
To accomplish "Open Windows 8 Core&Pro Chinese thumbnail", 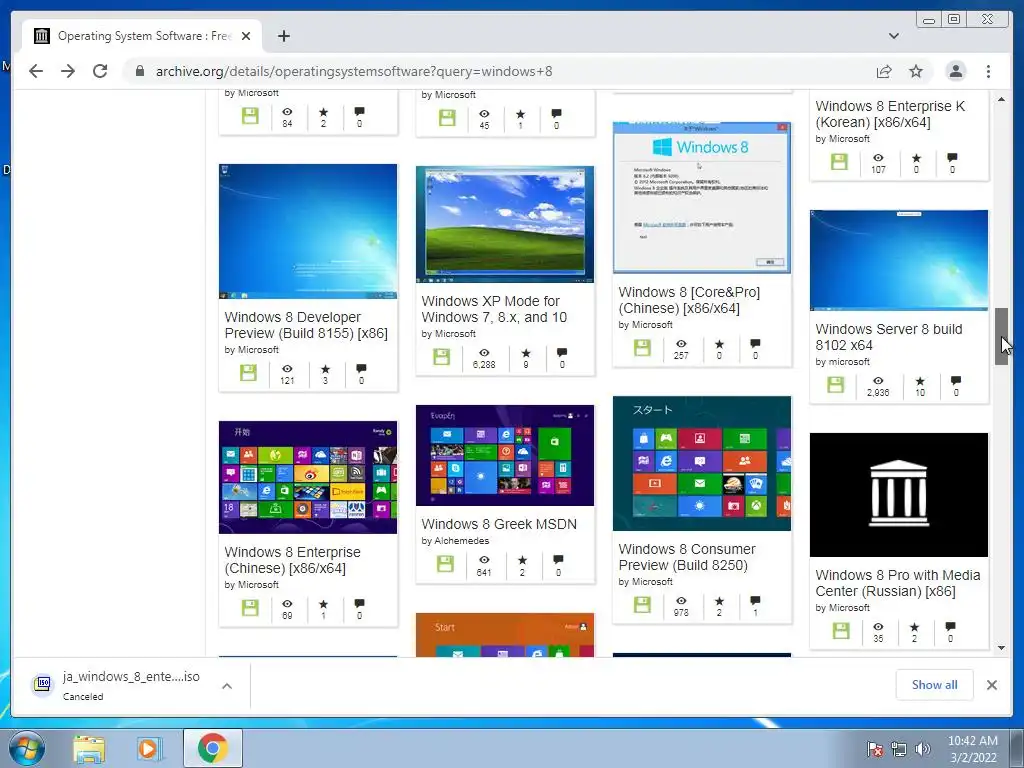I will click(702, 197).
